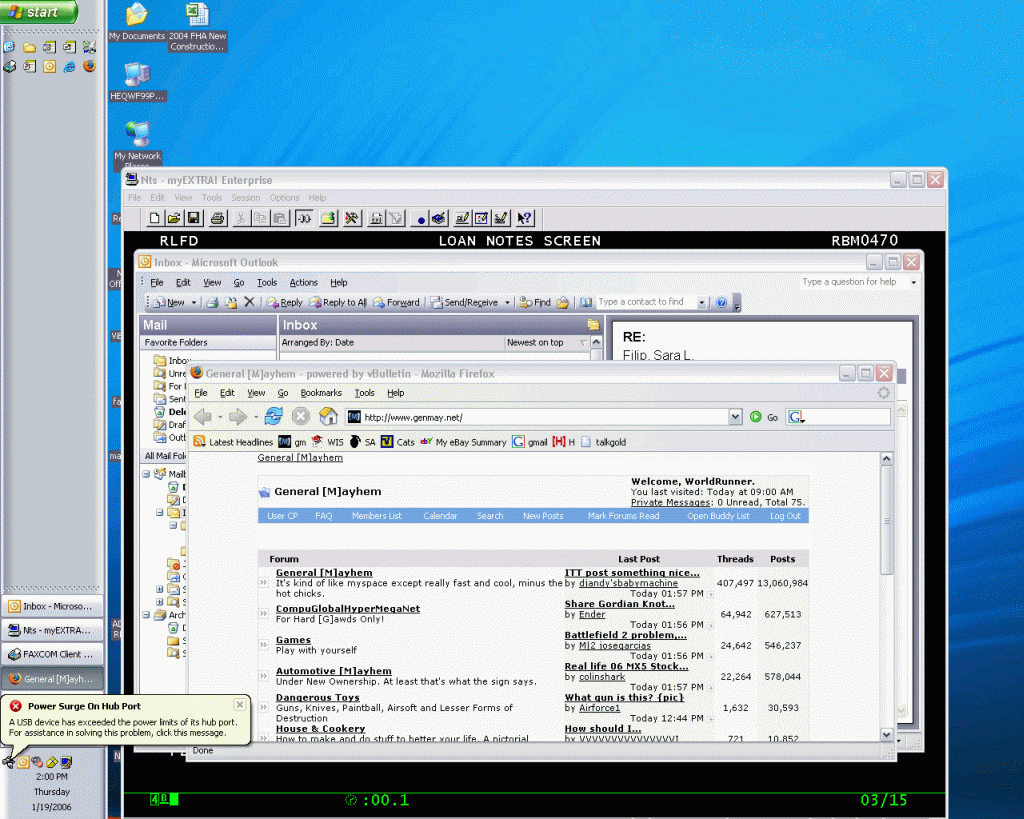This screenshot has height=819, width=1024.
Task: Open the CompuGlobalHyperMegaNet forum link
Action: point(348,609)
